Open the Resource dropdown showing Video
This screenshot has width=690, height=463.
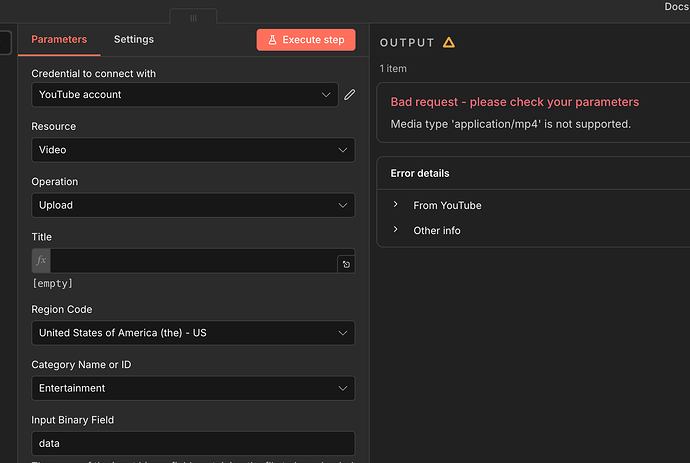click(x=192, y=150)
